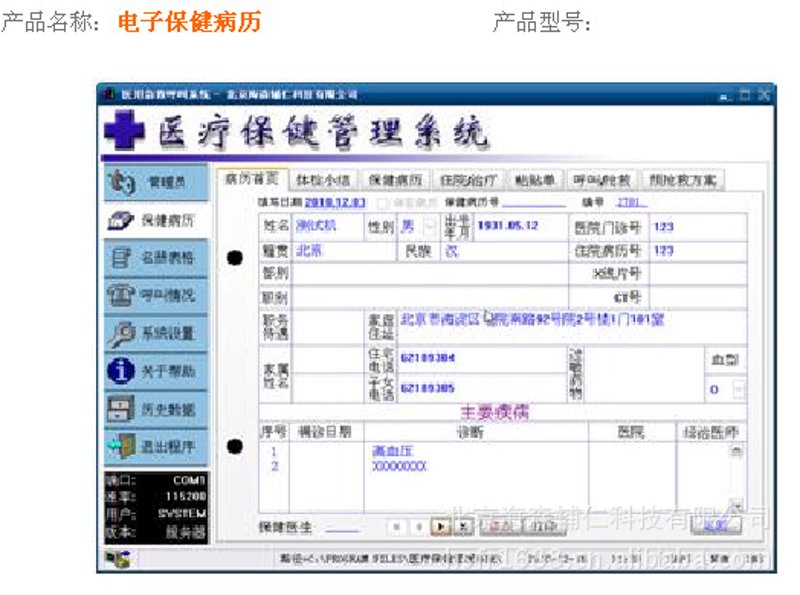Click the button left of 打印

point(501,527)
